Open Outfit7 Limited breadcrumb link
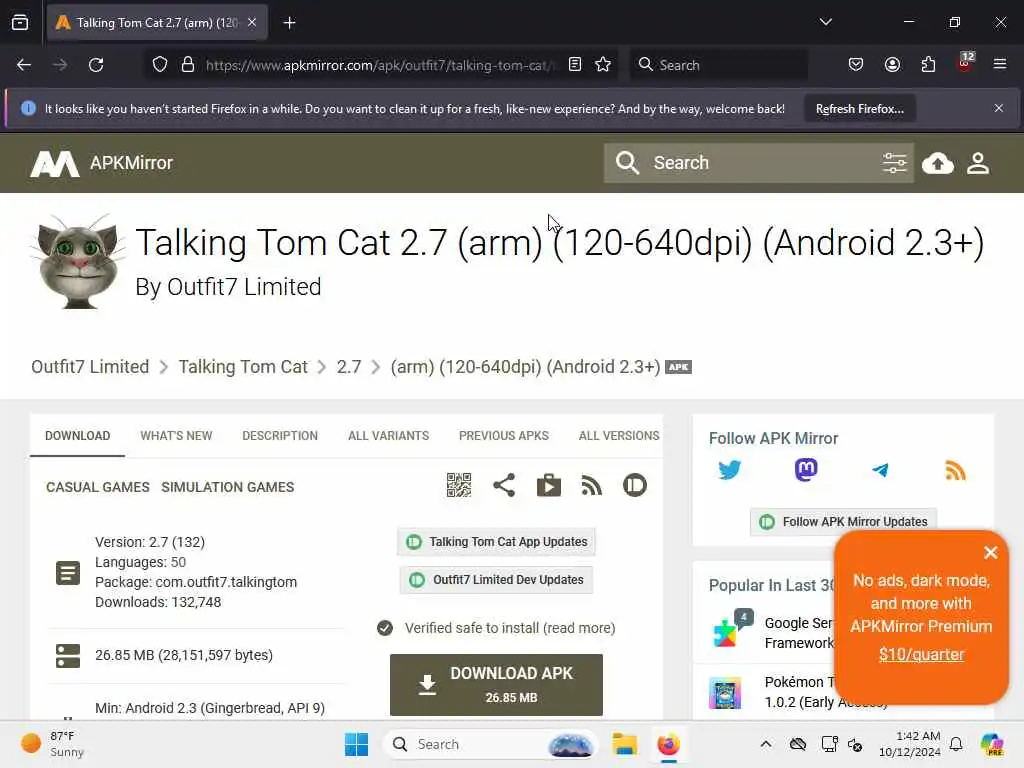This screenshot has width=1024, height=768. click(x=90, y=367)
